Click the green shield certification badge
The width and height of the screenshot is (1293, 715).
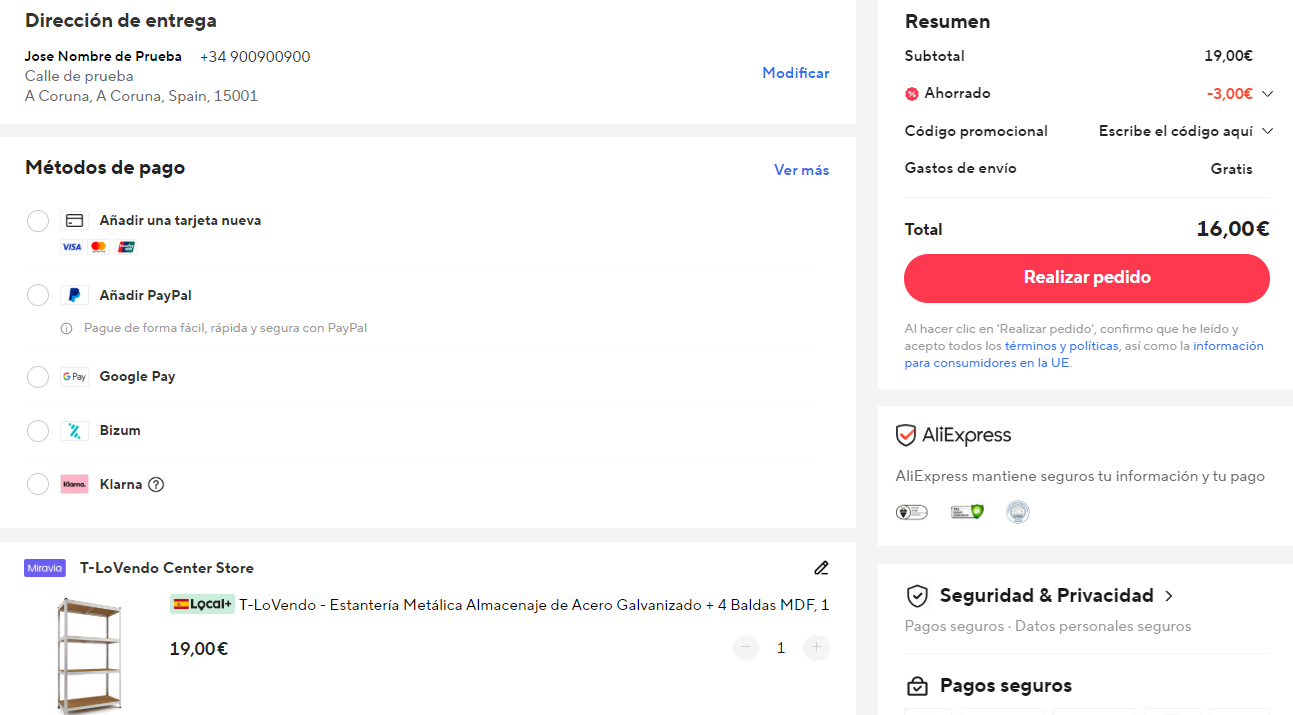tap(967, 512)
